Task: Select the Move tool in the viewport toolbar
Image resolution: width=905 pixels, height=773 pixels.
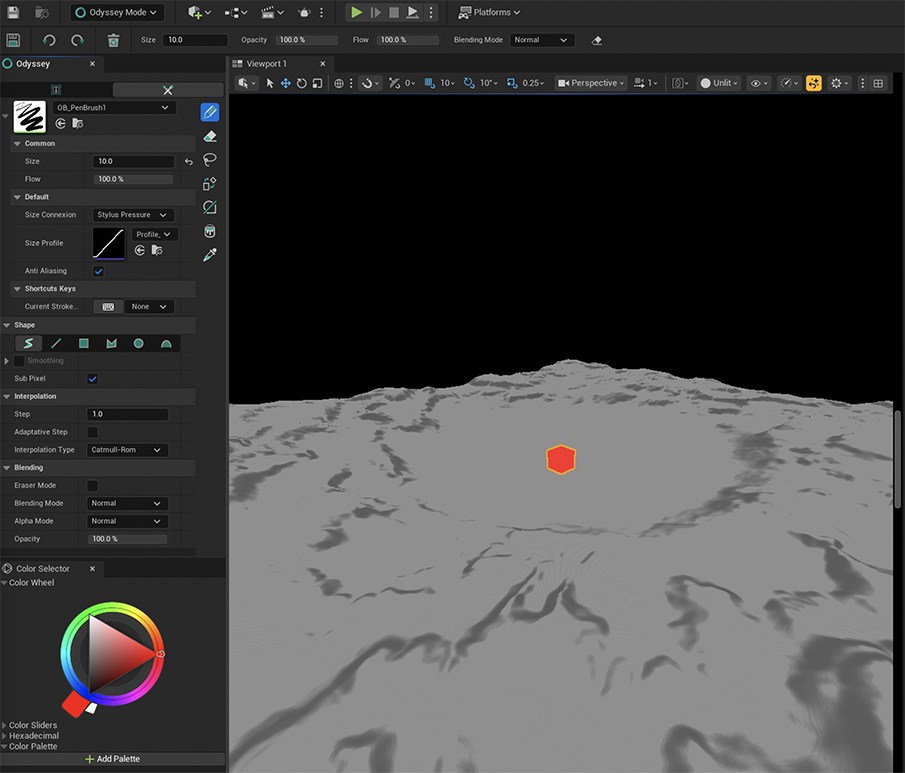Action: click(x=285, y=83)
